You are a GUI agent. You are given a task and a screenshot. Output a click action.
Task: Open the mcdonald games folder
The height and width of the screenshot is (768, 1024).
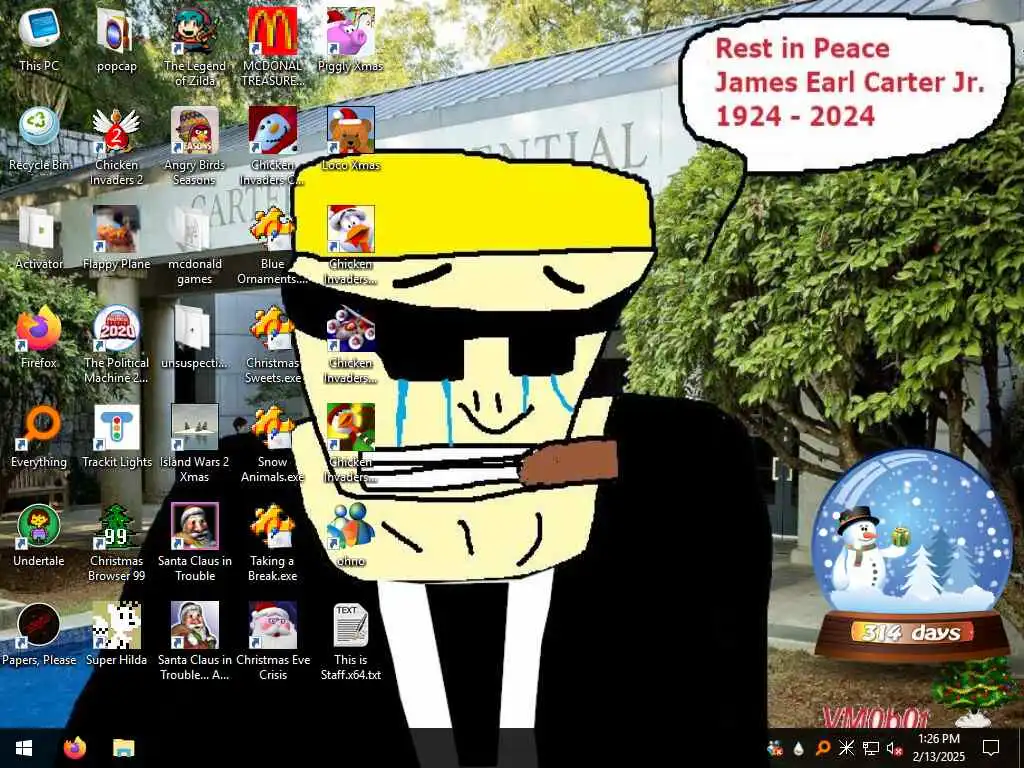[195, 246]
